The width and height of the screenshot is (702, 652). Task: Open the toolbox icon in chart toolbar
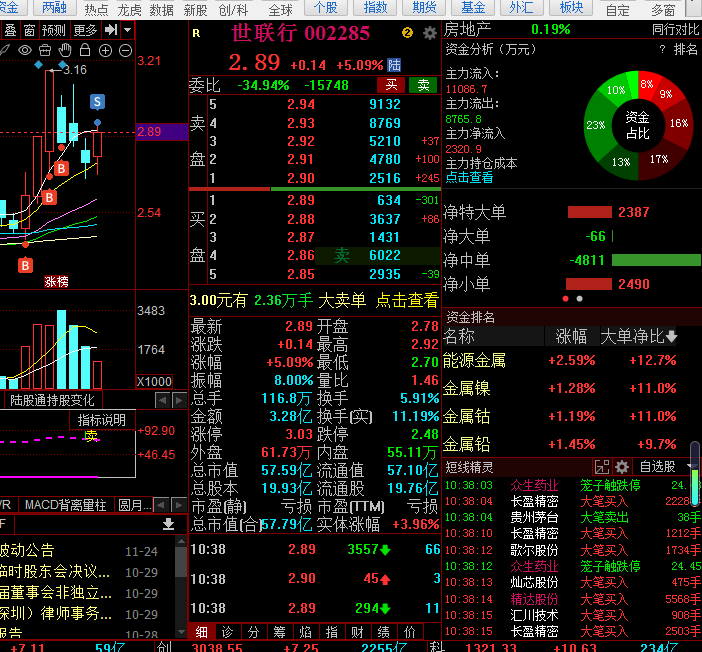click(45, 50)
